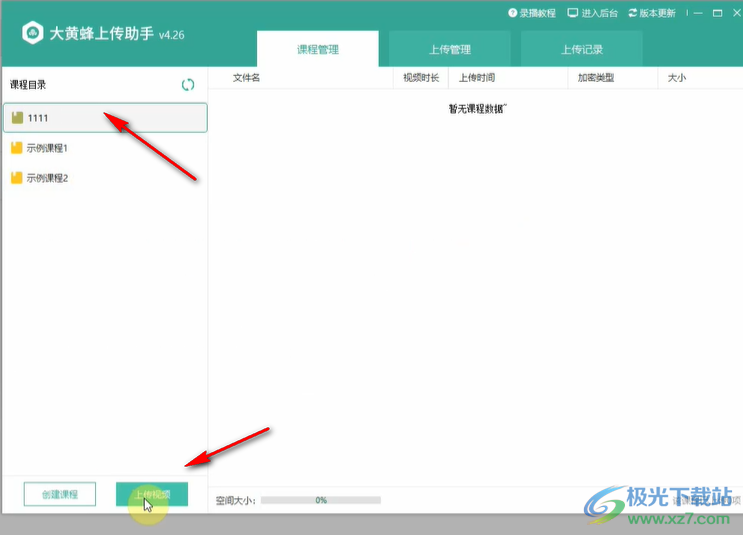Screen dimensions: 743x535
Task: Switch to the 课程管理 tab
Action: (318, 49)
